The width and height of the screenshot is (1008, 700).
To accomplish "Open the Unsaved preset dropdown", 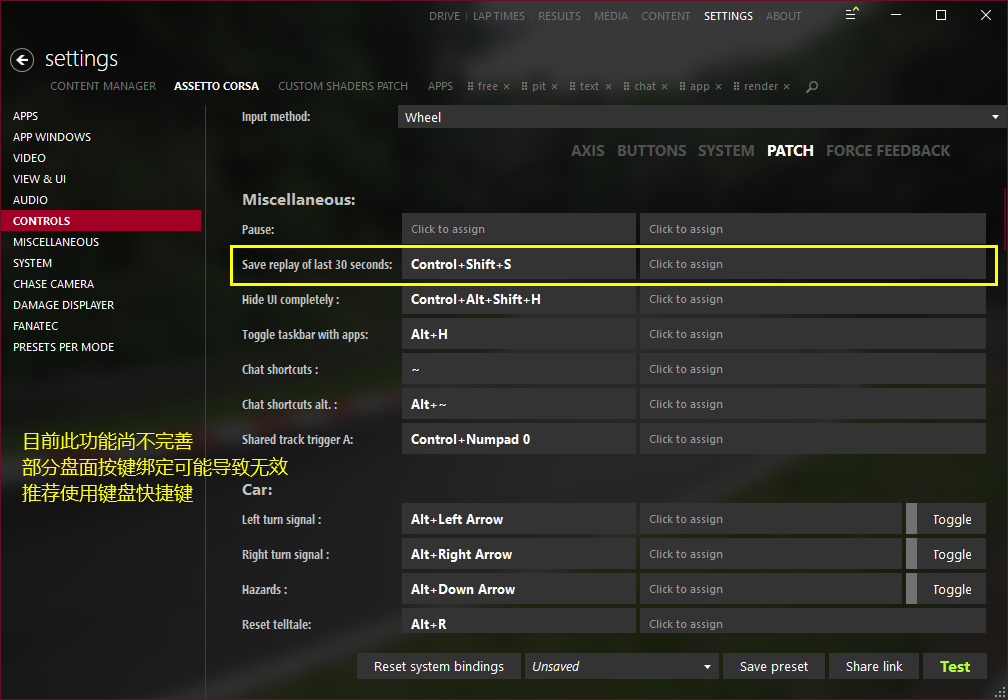I will point(622,667).
